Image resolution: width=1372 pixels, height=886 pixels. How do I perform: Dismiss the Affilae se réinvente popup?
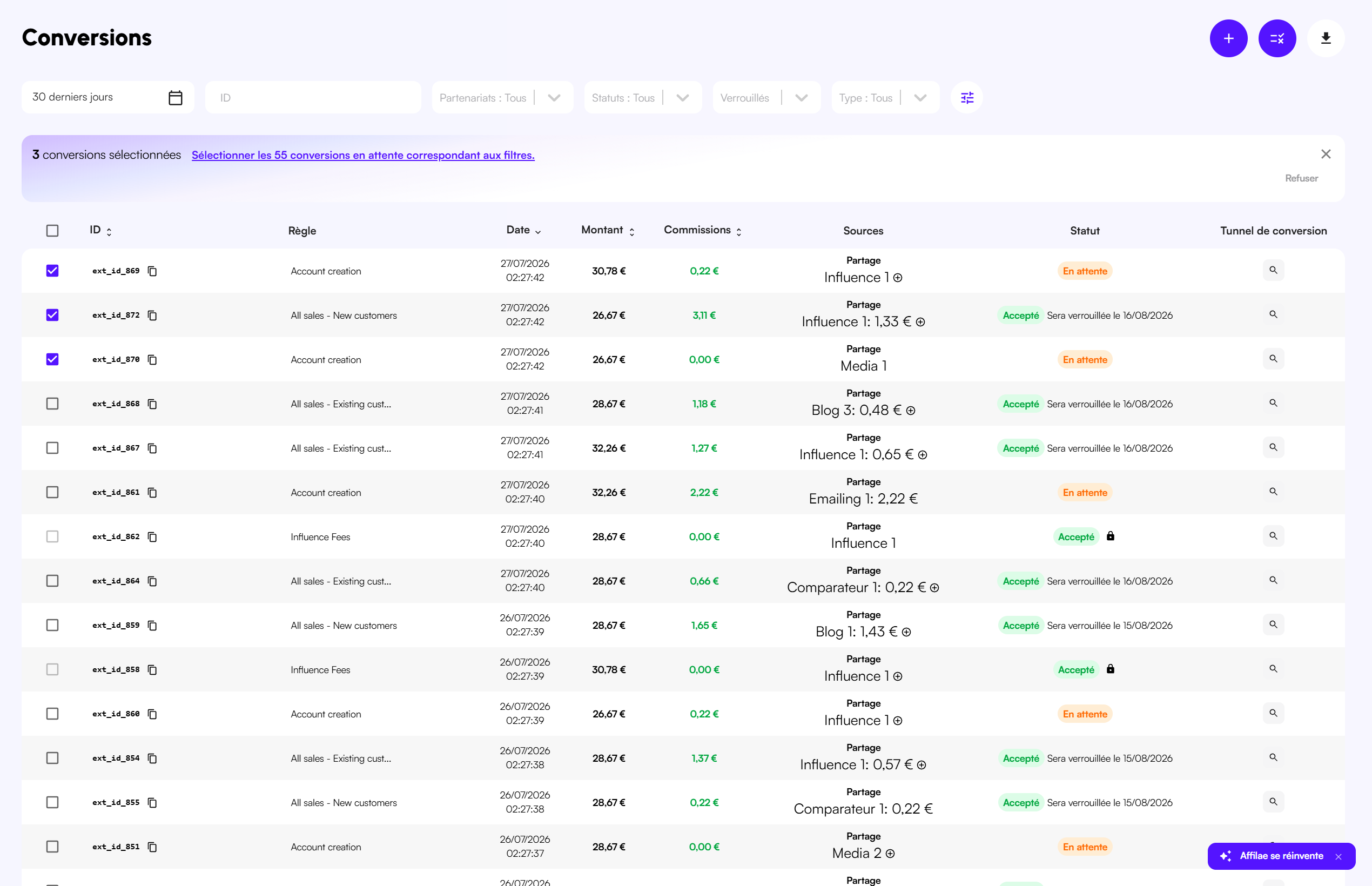pos(1339,857)
